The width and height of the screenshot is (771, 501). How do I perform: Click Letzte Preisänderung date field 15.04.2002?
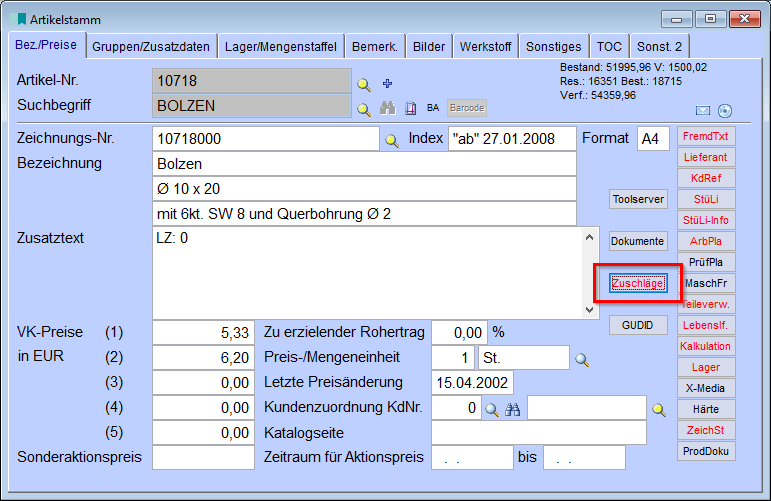472,383
